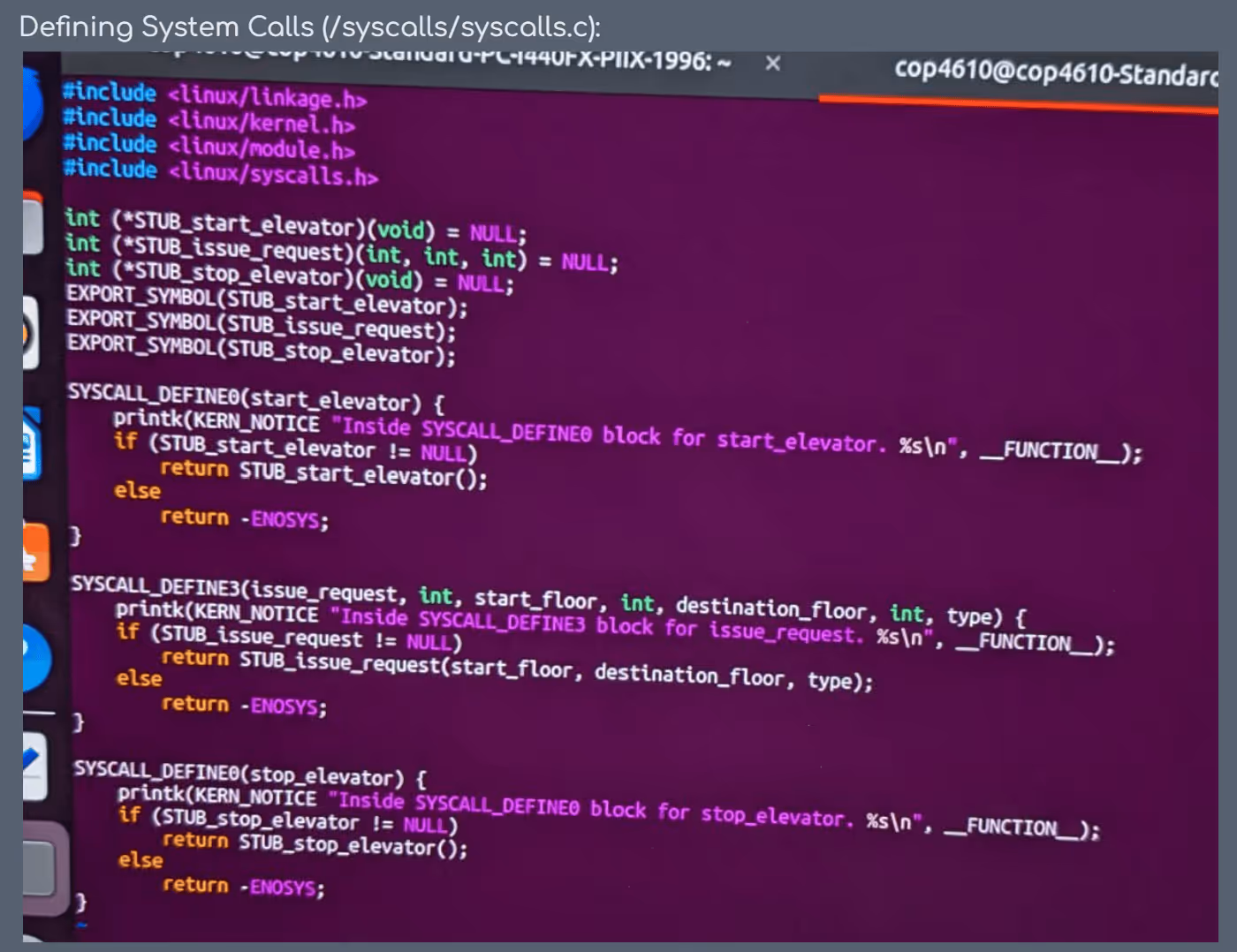Launch LibreOffice Writer from the dock

pos(32,446)
